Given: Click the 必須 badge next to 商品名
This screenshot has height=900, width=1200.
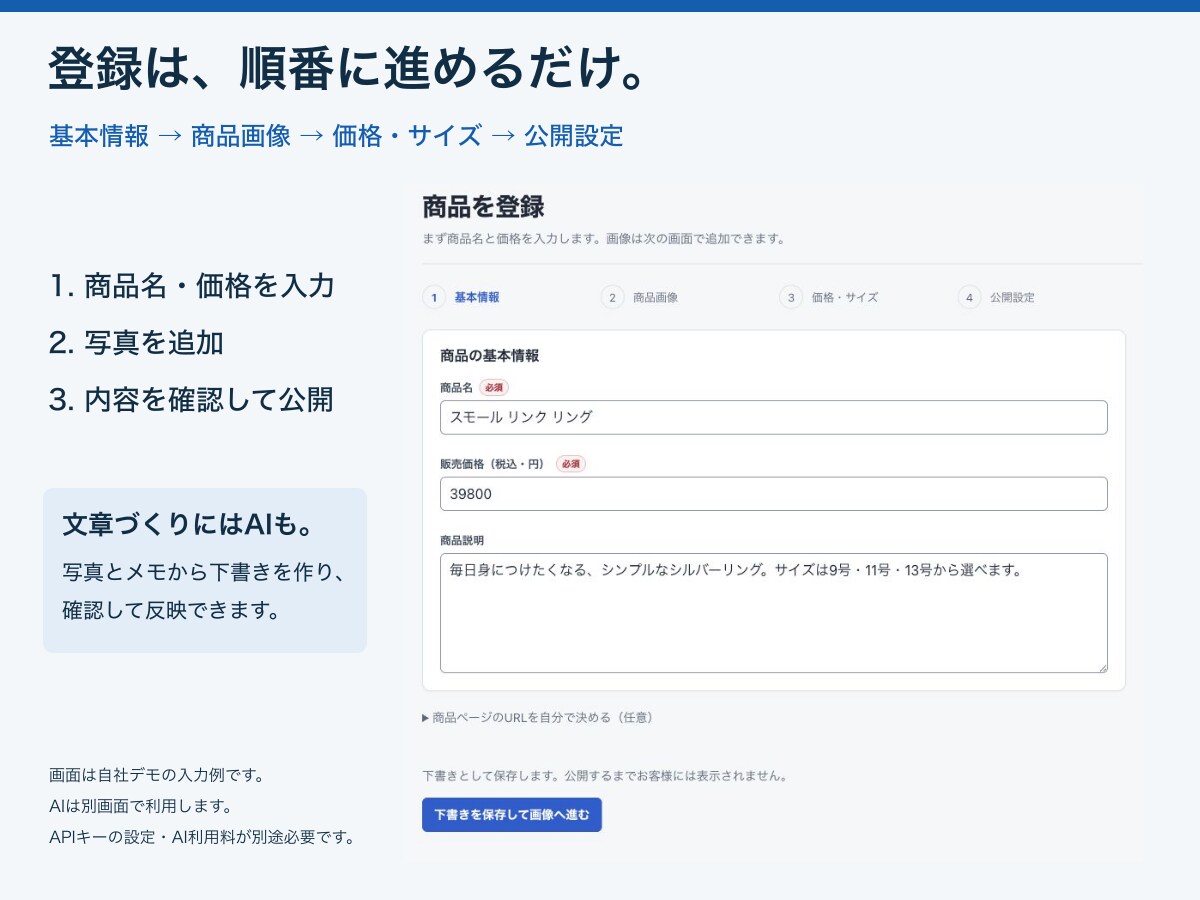Looking at the screenshot, I should 495,387.
